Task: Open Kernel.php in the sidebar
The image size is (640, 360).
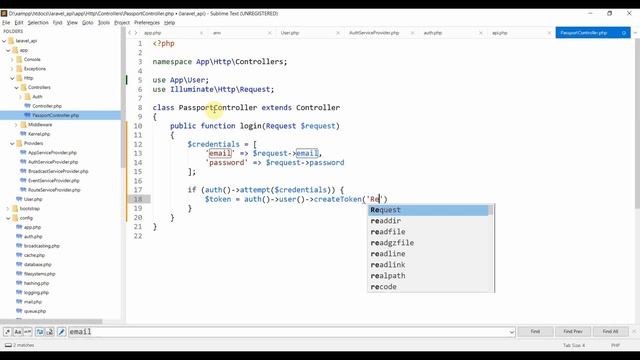Action: click(x=39, y=134)
